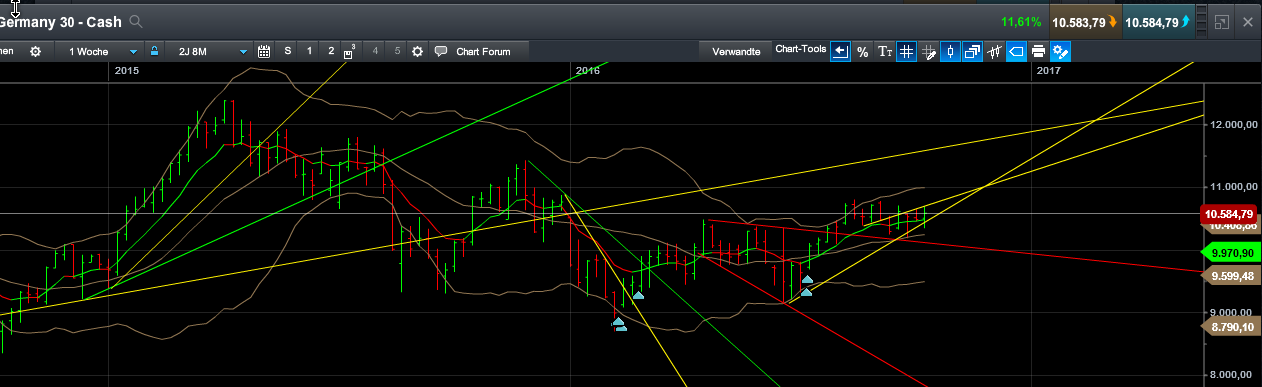
Task: Select the grid with pencil drawing tool
Action: coord(928,51)
